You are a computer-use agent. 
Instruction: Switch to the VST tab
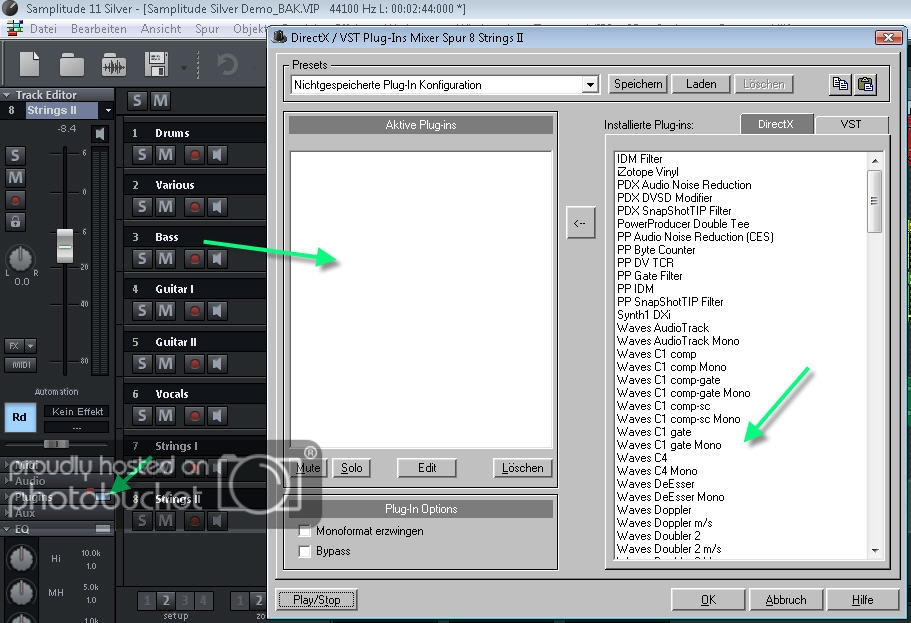(851, 124)
